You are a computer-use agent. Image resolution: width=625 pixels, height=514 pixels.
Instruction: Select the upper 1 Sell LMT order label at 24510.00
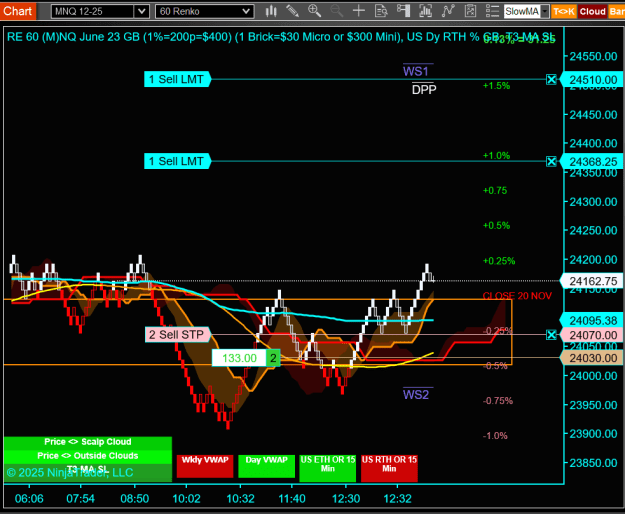177,79
